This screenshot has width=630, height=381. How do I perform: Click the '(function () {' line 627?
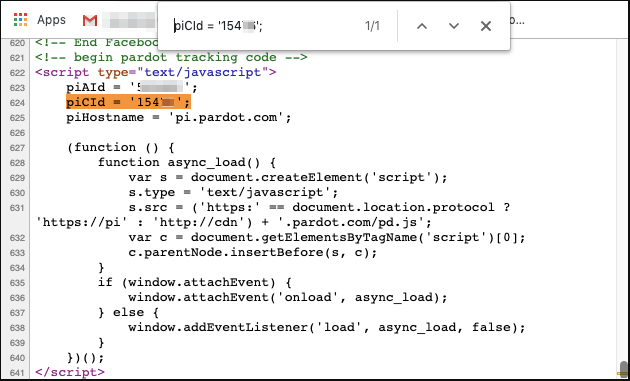point(121,147)
